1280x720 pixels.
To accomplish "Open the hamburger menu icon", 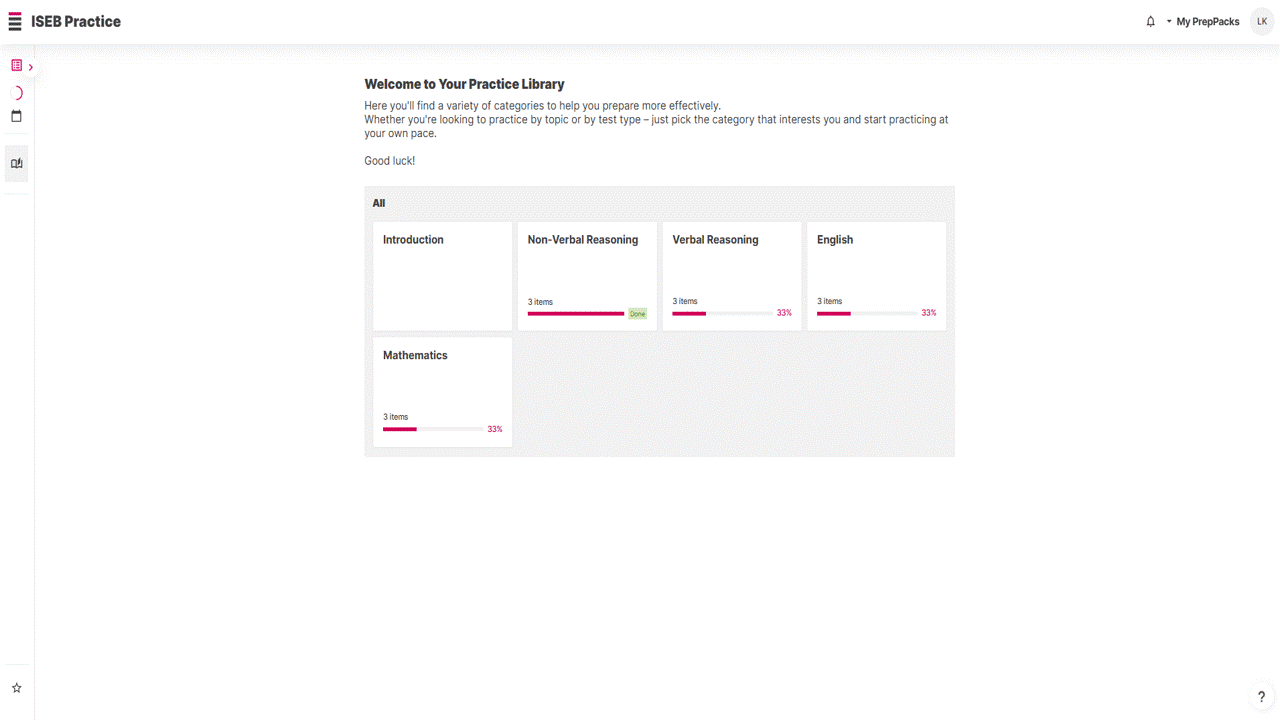I will pyautogui.click(x=15, y=22).
